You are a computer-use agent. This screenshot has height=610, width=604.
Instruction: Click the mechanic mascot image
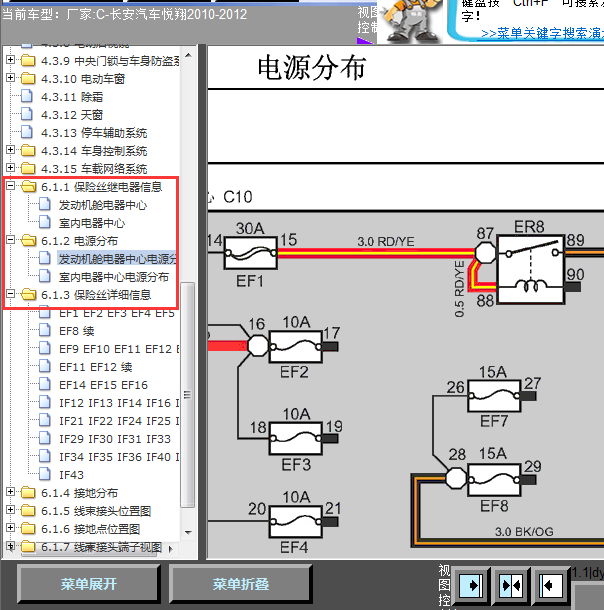click(412, 21)
